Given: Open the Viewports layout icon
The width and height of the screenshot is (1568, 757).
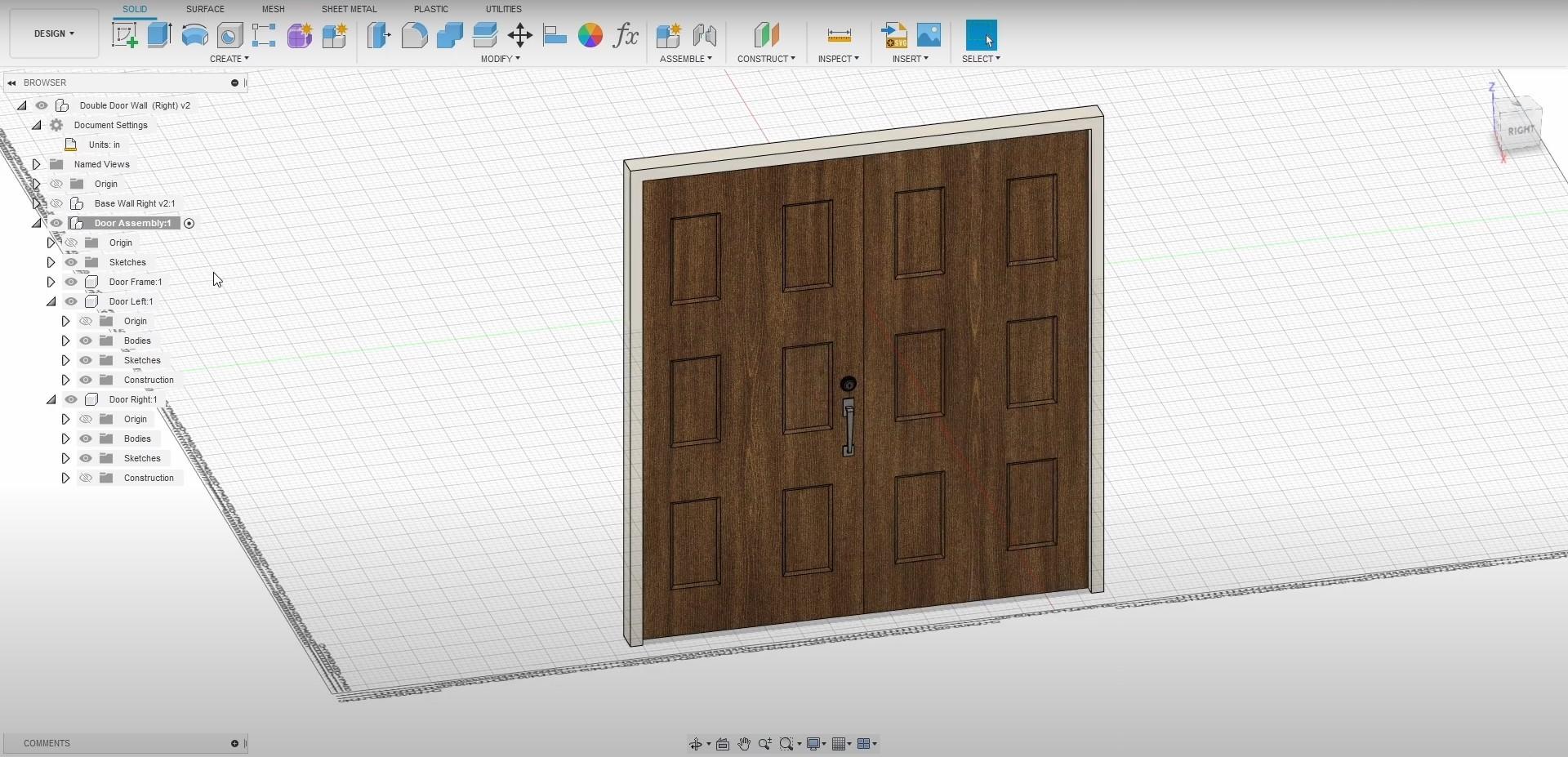Looking at the screenshot, I should pyautogui.click(x=863, y=744).
